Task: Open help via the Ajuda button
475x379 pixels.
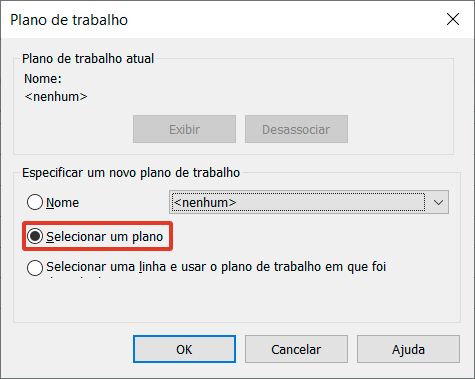Action: pos(408,349)
